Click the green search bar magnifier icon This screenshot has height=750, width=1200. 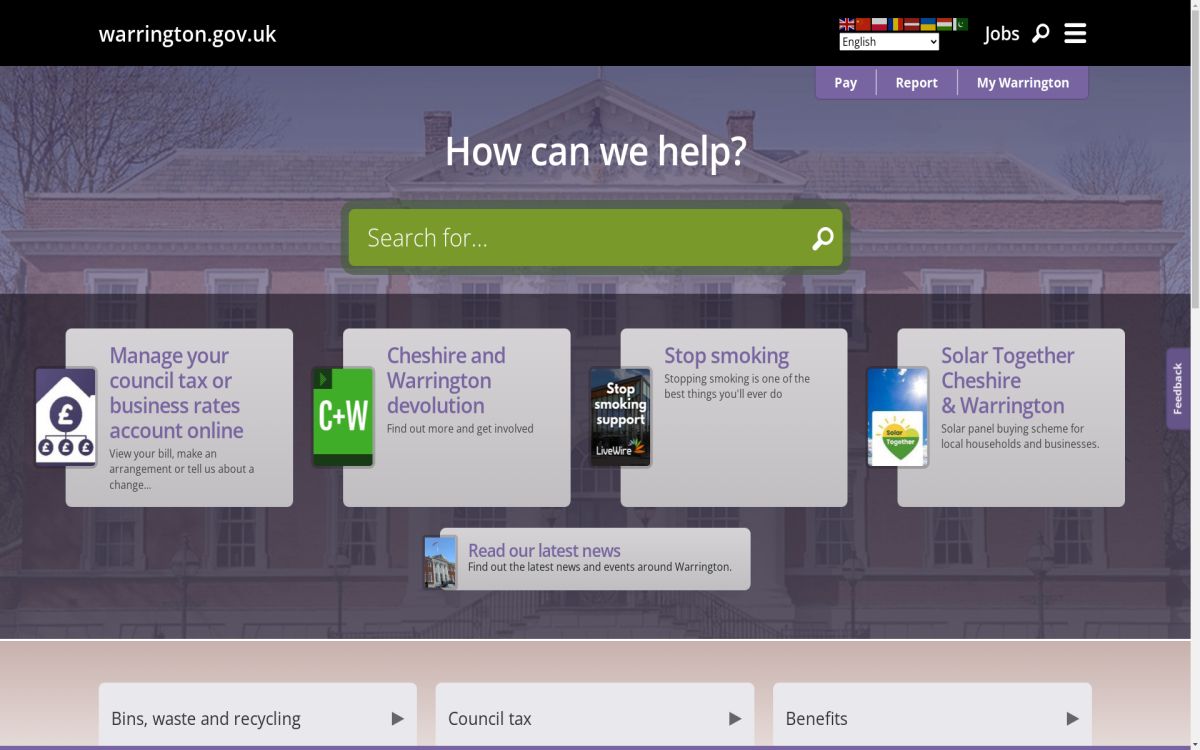click(821, 238)
